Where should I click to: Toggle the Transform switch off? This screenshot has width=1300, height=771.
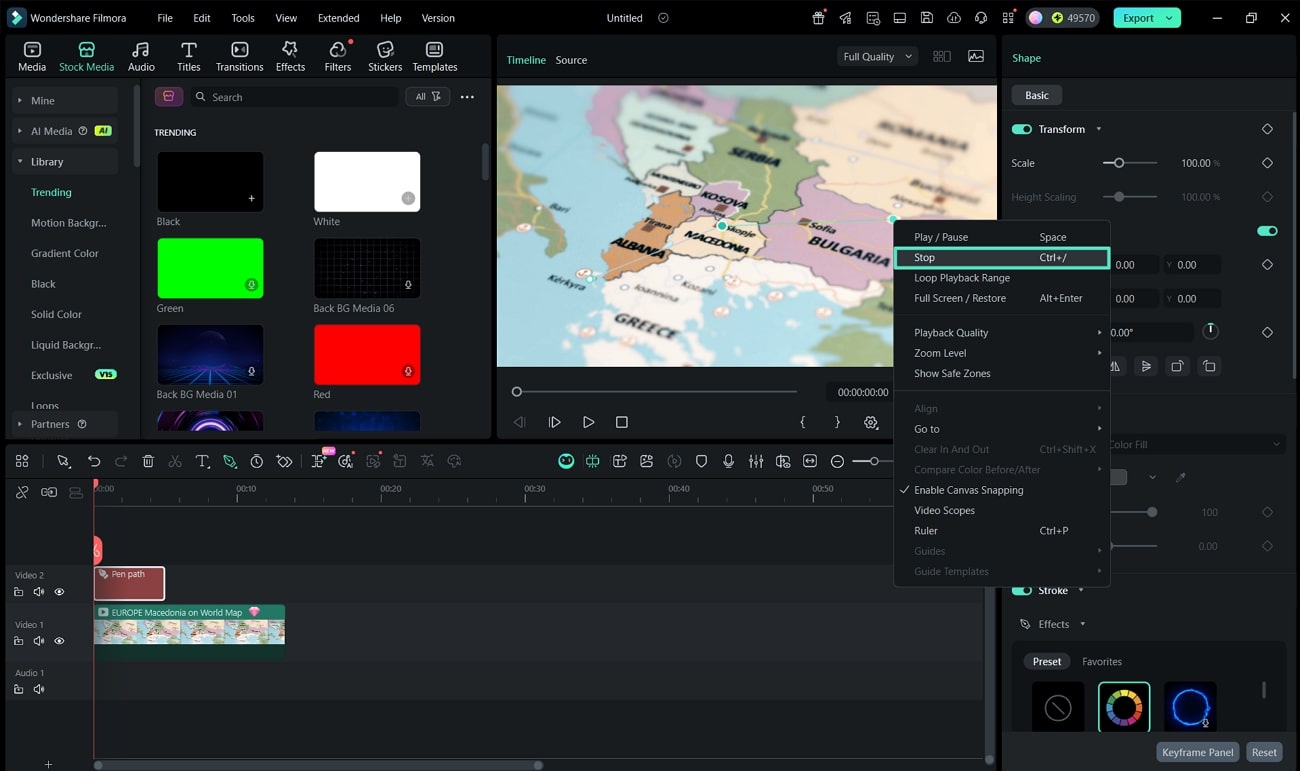(1021, 129)
